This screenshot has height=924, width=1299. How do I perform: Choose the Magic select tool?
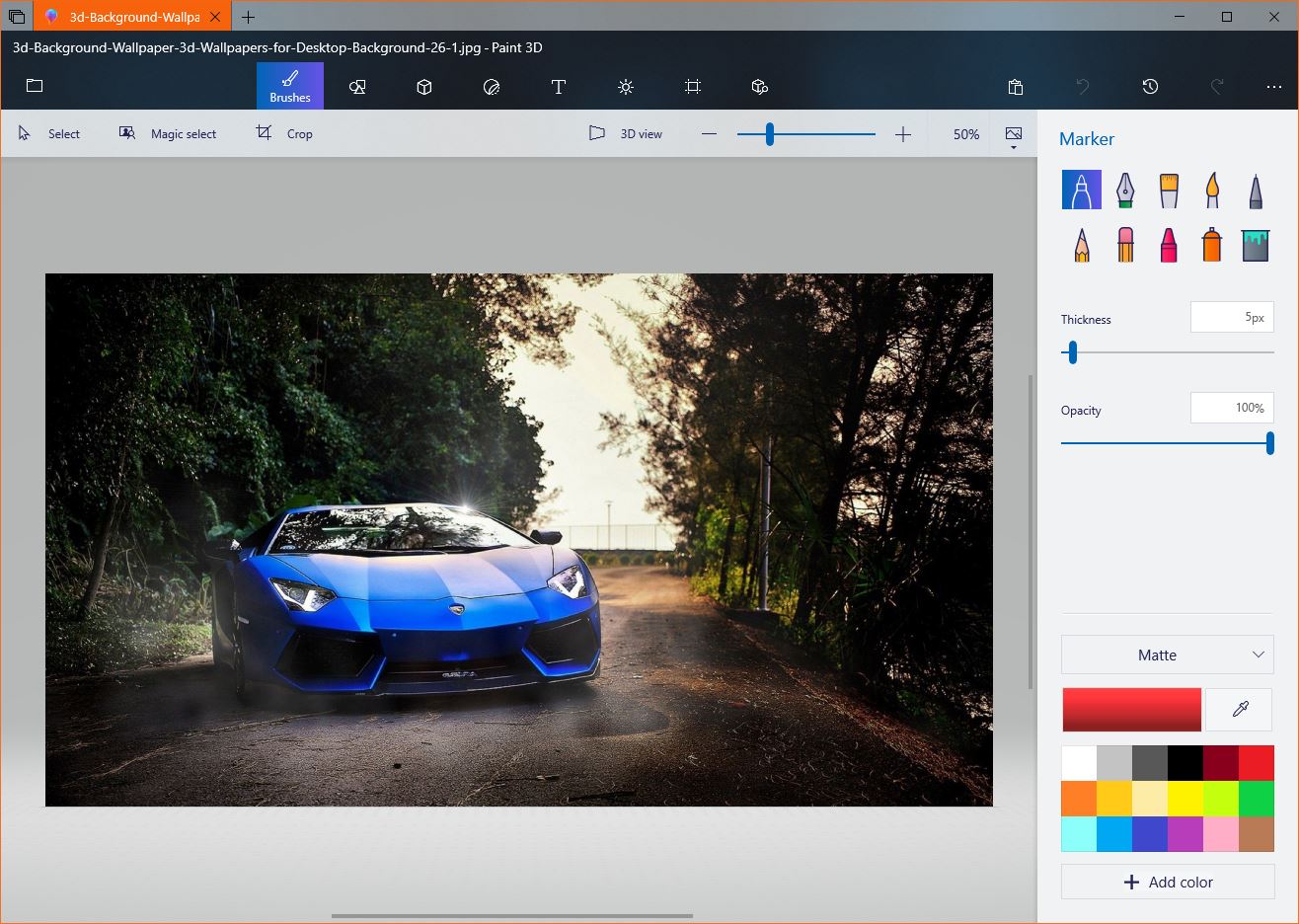pos(168,133)
